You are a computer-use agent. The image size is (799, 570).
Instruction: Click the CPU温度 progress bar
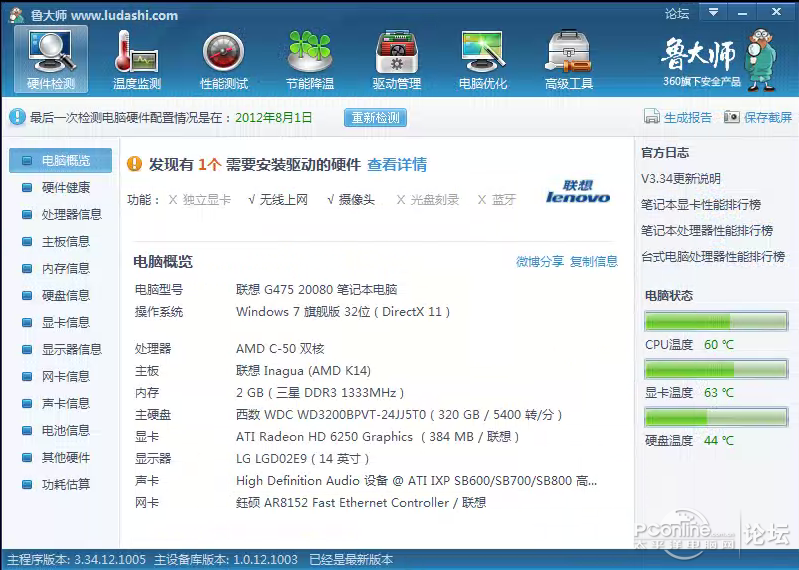[x=716, y=321]
